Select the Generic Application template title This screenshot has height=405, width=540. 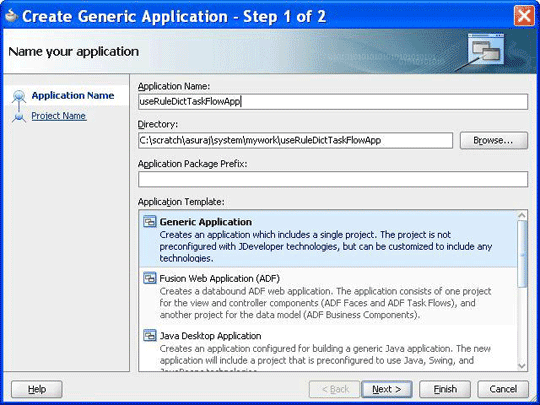[x=206, y=222]
